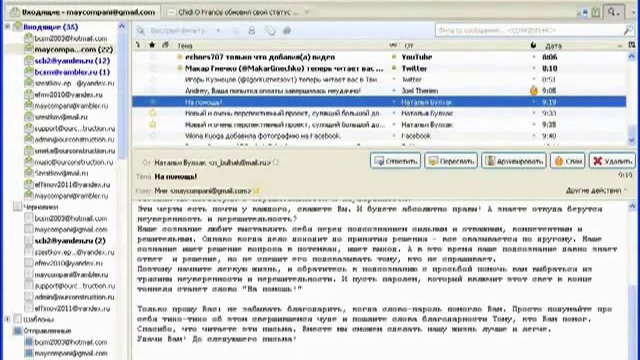The image size is (640, 360).
Task: Click the Удалить delete button
Action: [612, 161]
